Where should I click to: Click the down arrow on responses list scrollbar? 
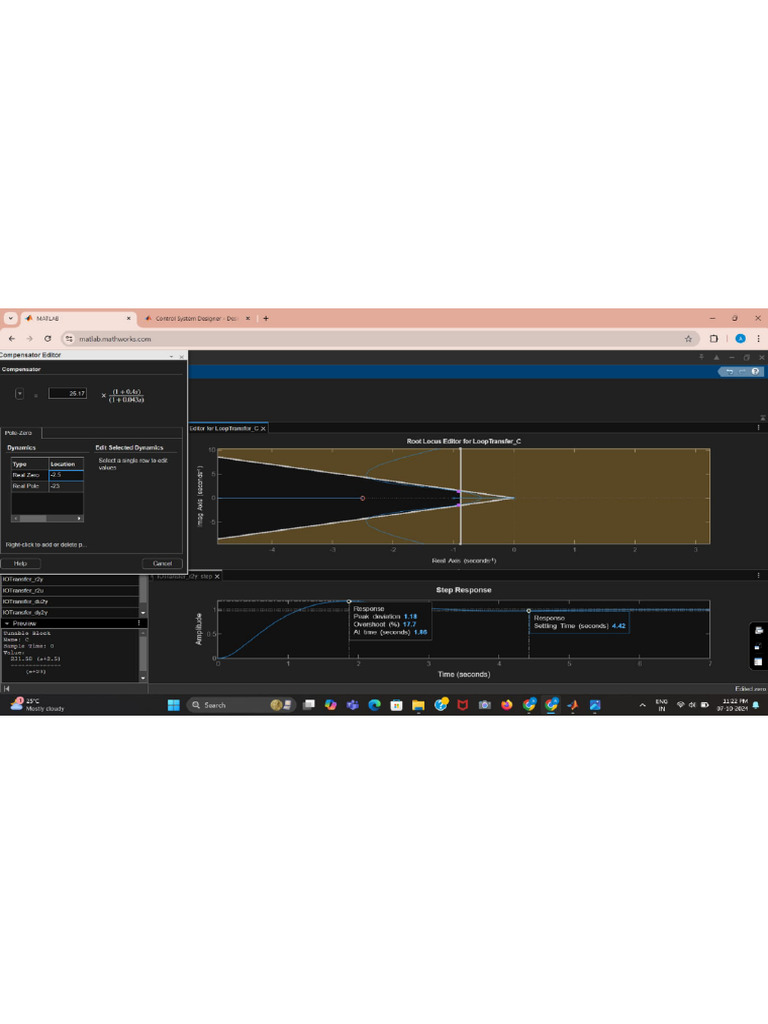(x=143, y=613)
